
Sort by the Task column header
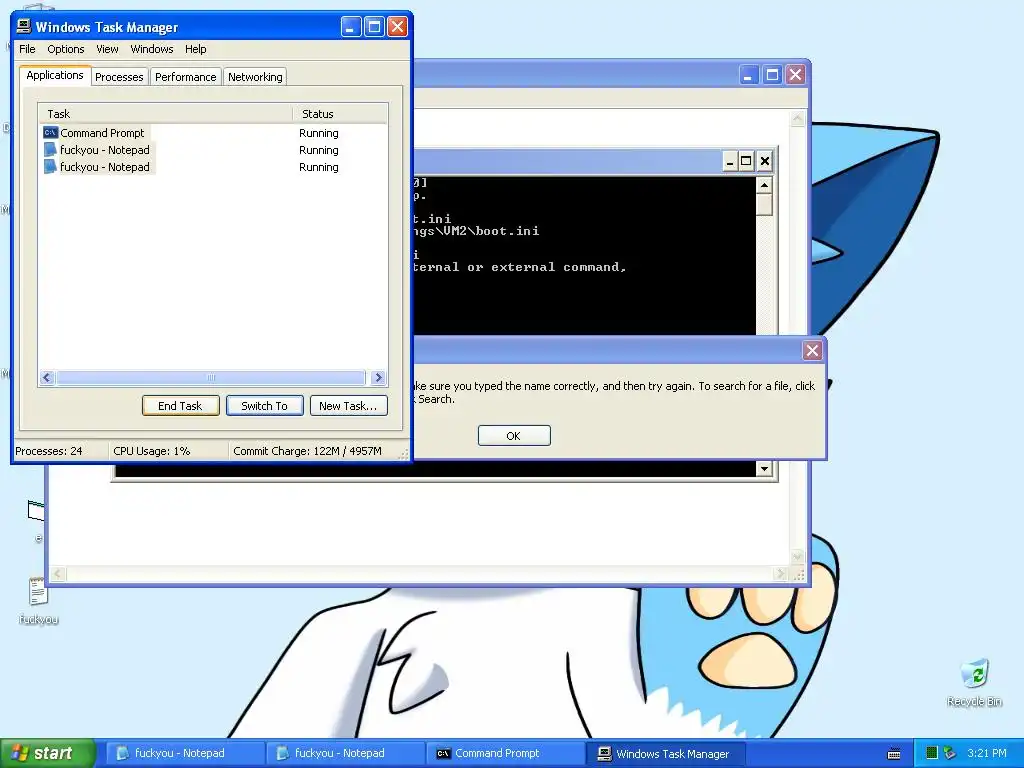click(x=165, y=114)
